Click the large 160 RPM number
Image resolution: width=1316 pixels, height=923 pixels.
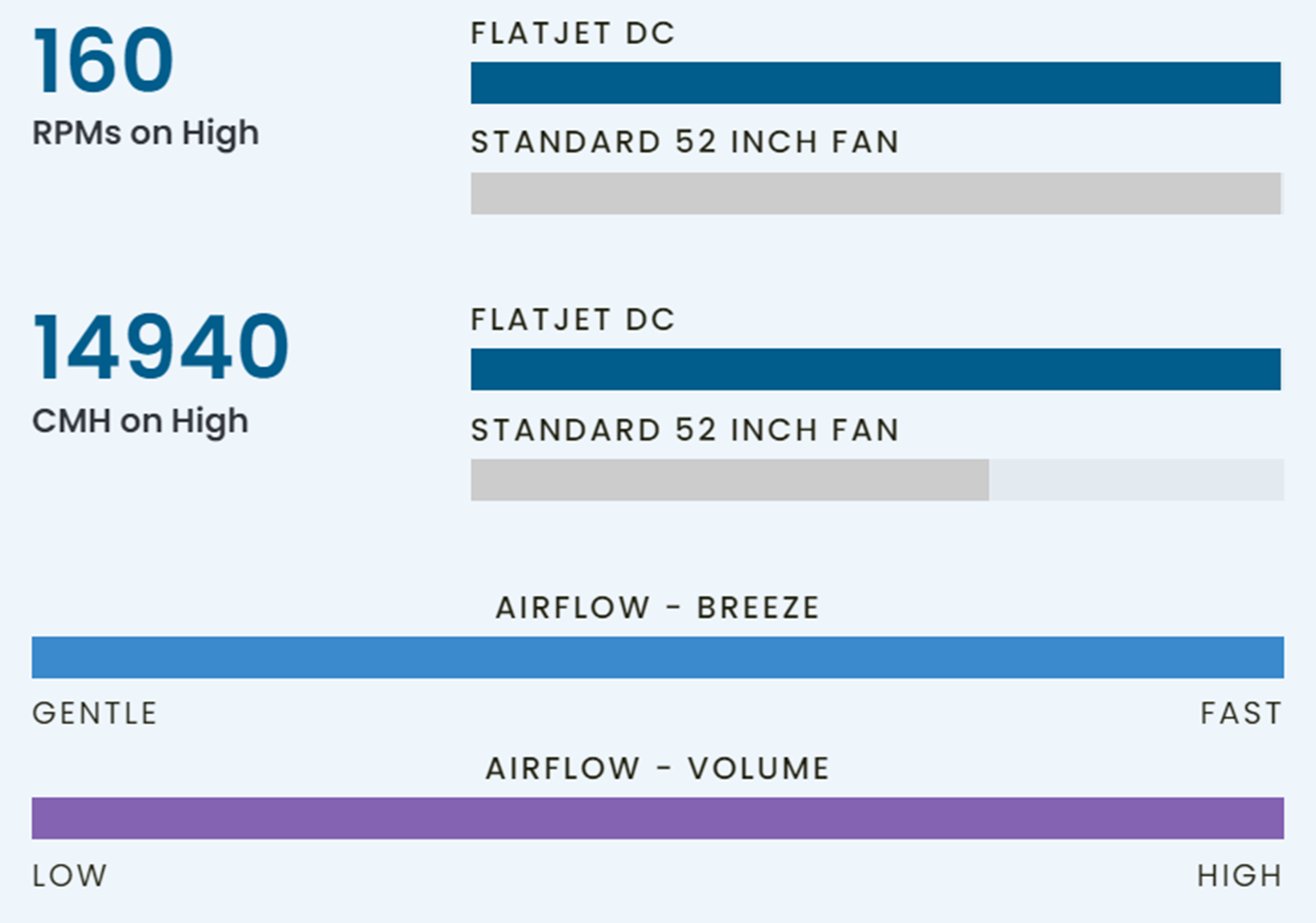click(x=103, y=61)
